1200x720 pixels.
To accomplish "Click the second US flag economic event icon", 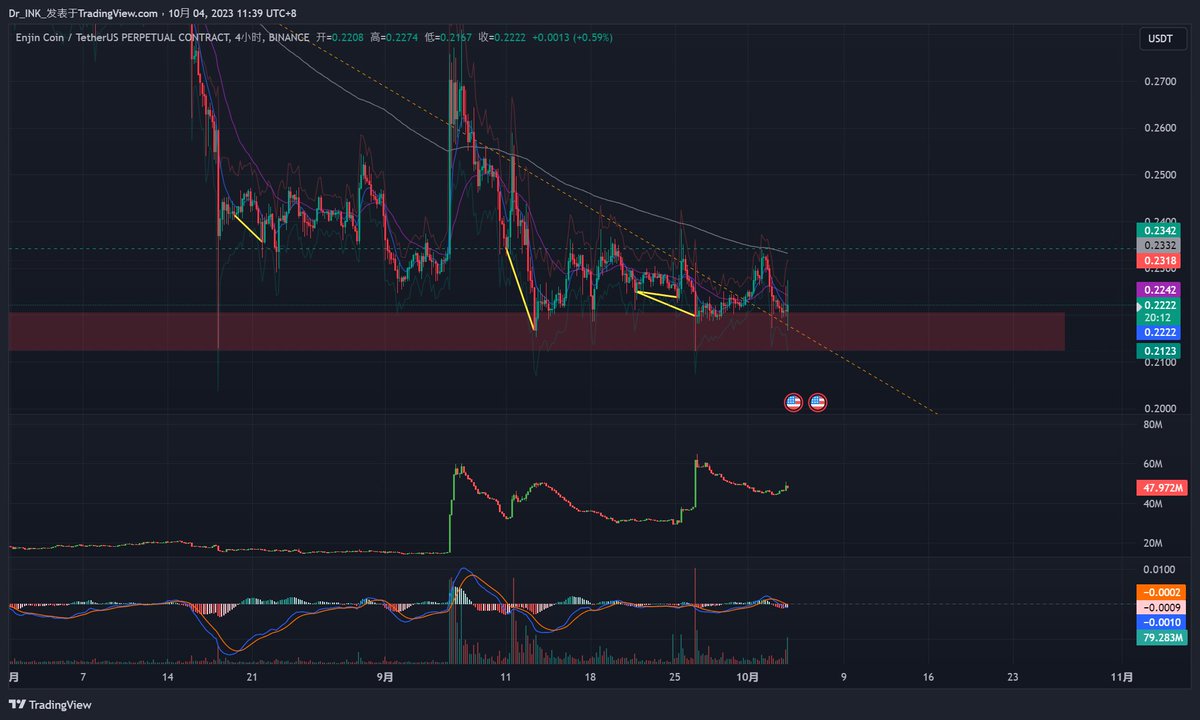I will (x=817, y=403).
